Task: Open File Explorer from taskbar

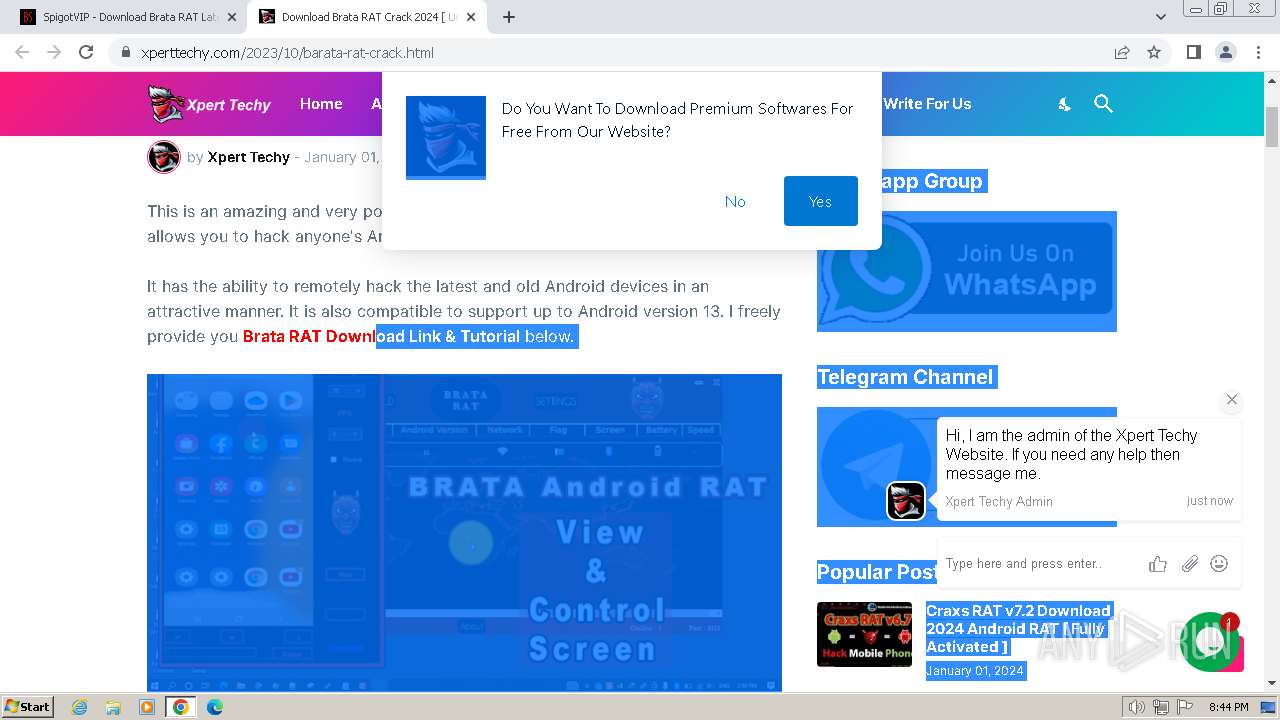Action: pos(113,707)
